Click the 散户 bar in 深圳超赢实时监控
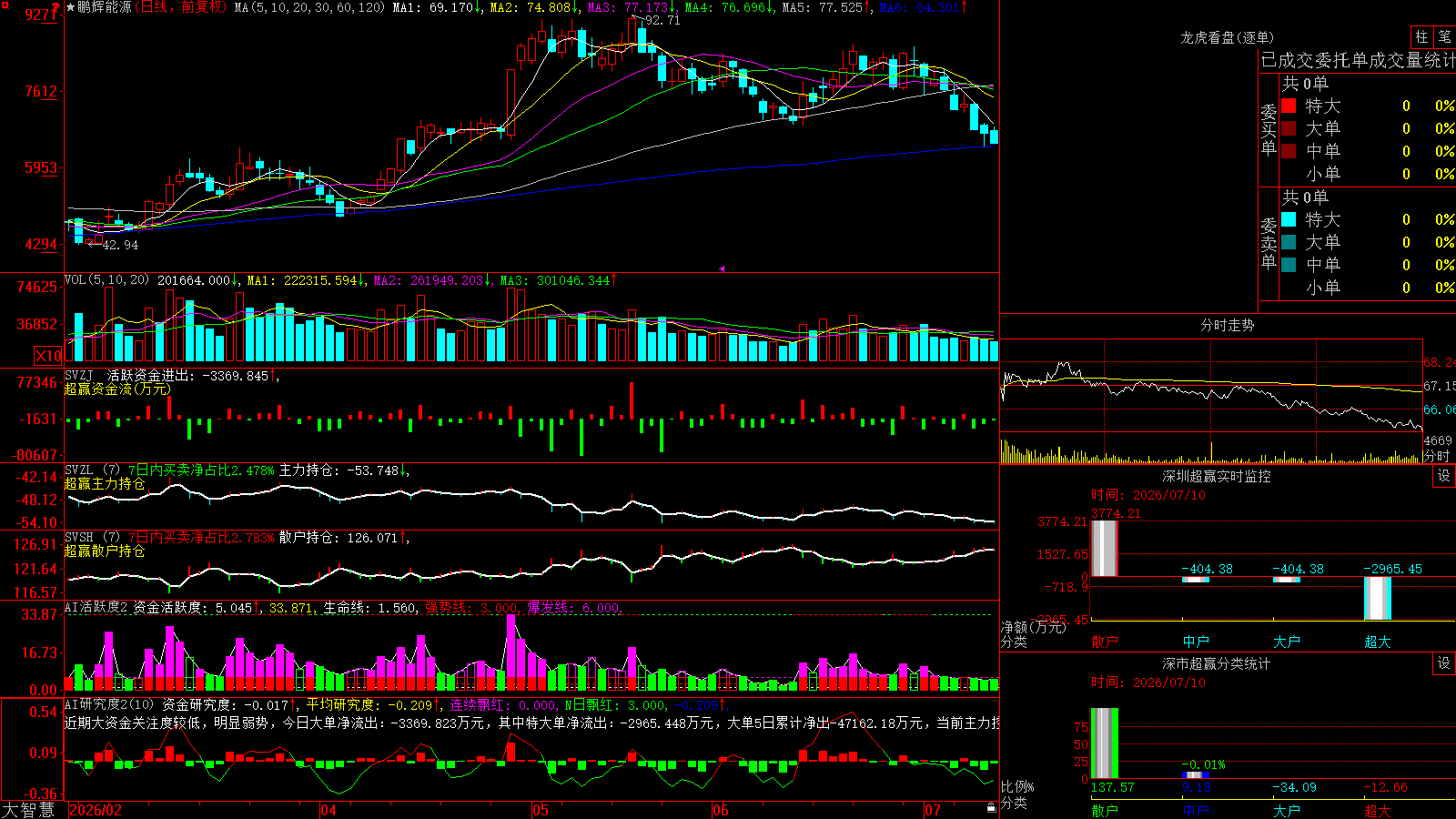The image size is (1456, 819). 1104,548
